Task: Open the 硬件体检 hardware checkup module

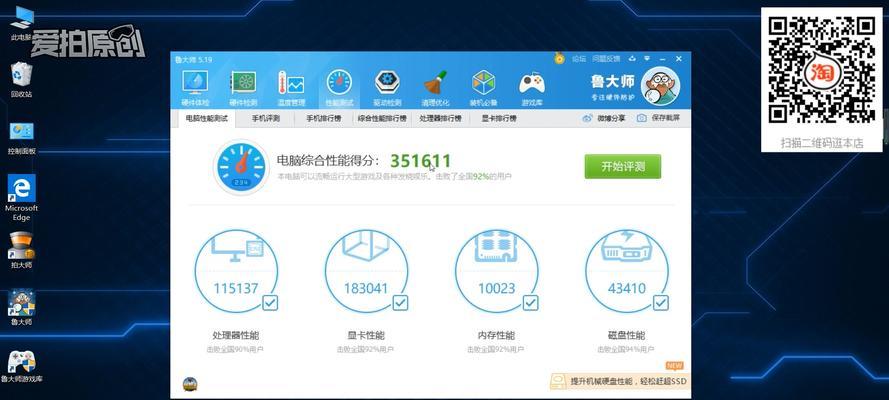Action: click(194, 88)
